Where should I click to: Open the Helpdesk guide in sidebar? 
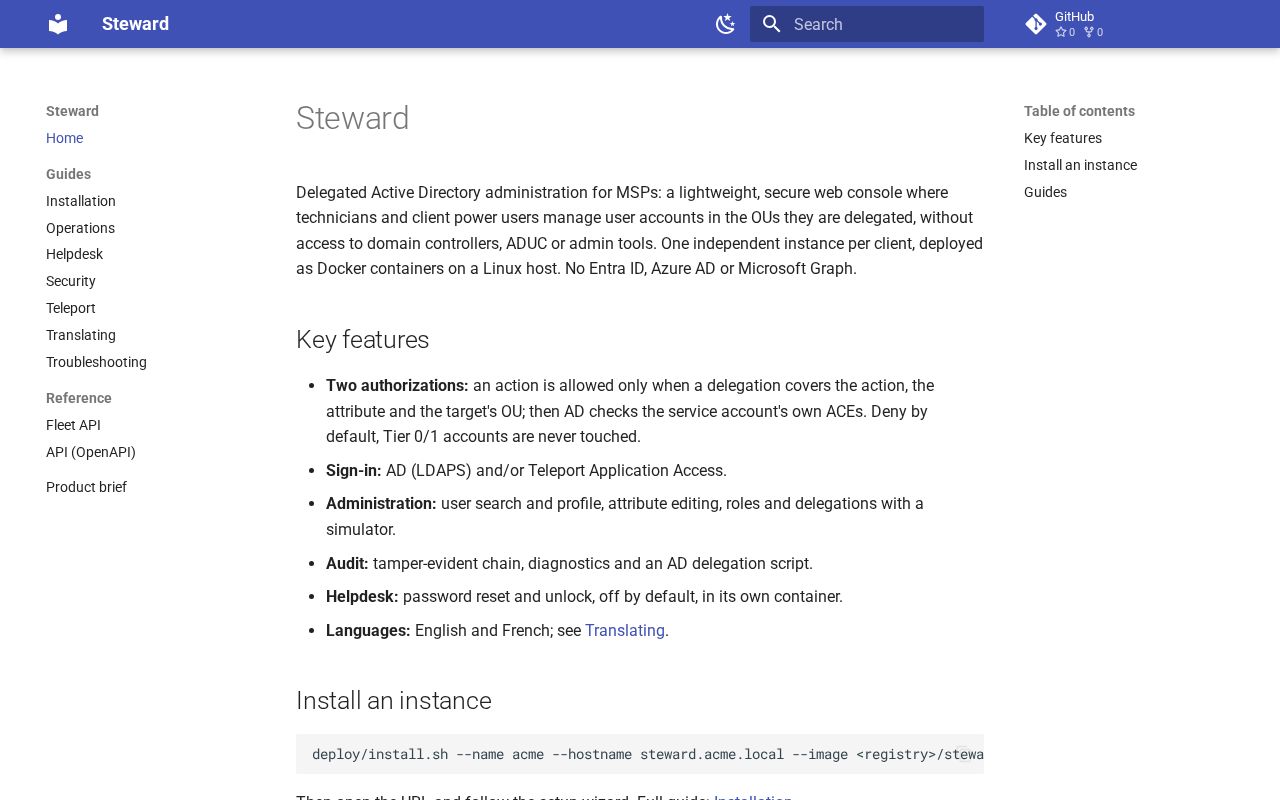tap(74, 254)
